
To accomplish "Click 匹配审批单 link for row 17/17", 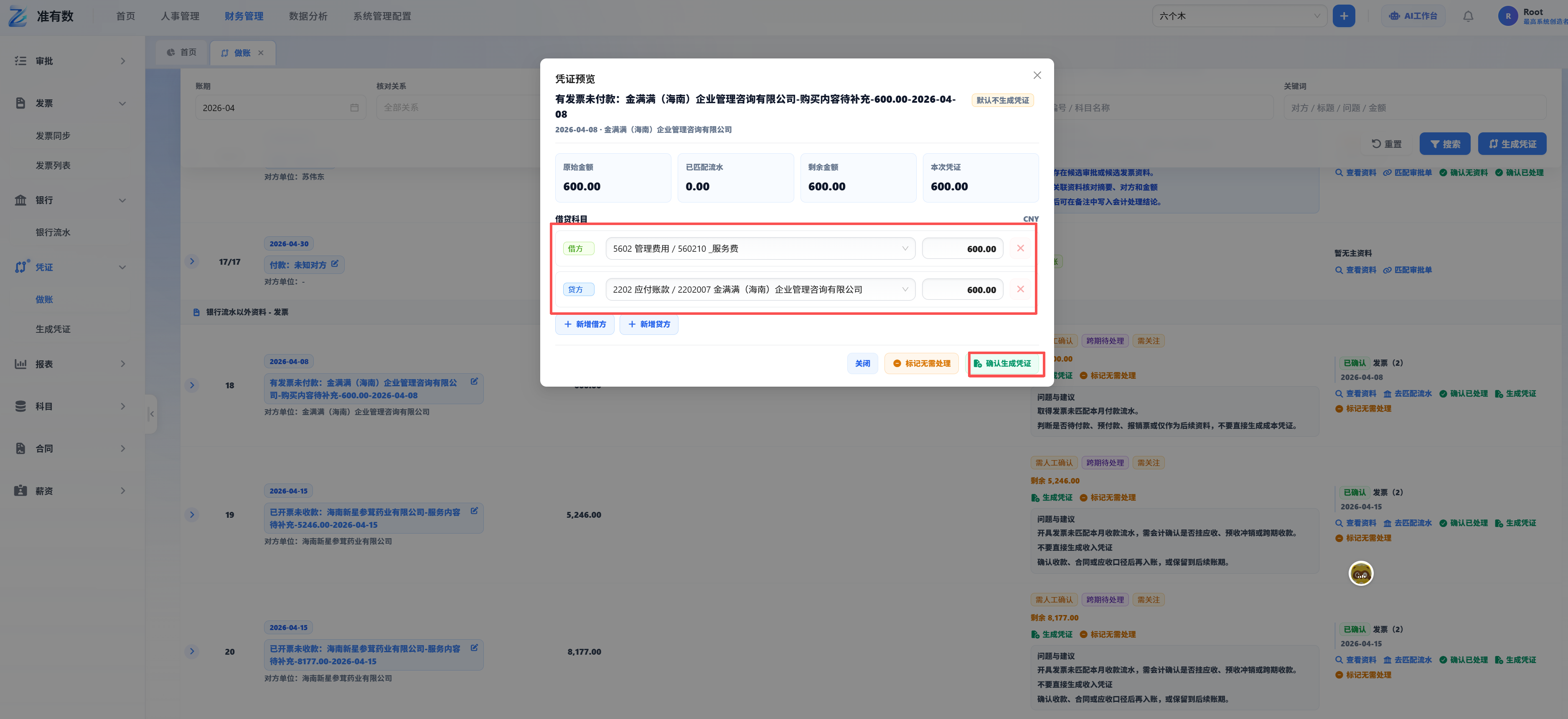I will (1407, 270).
